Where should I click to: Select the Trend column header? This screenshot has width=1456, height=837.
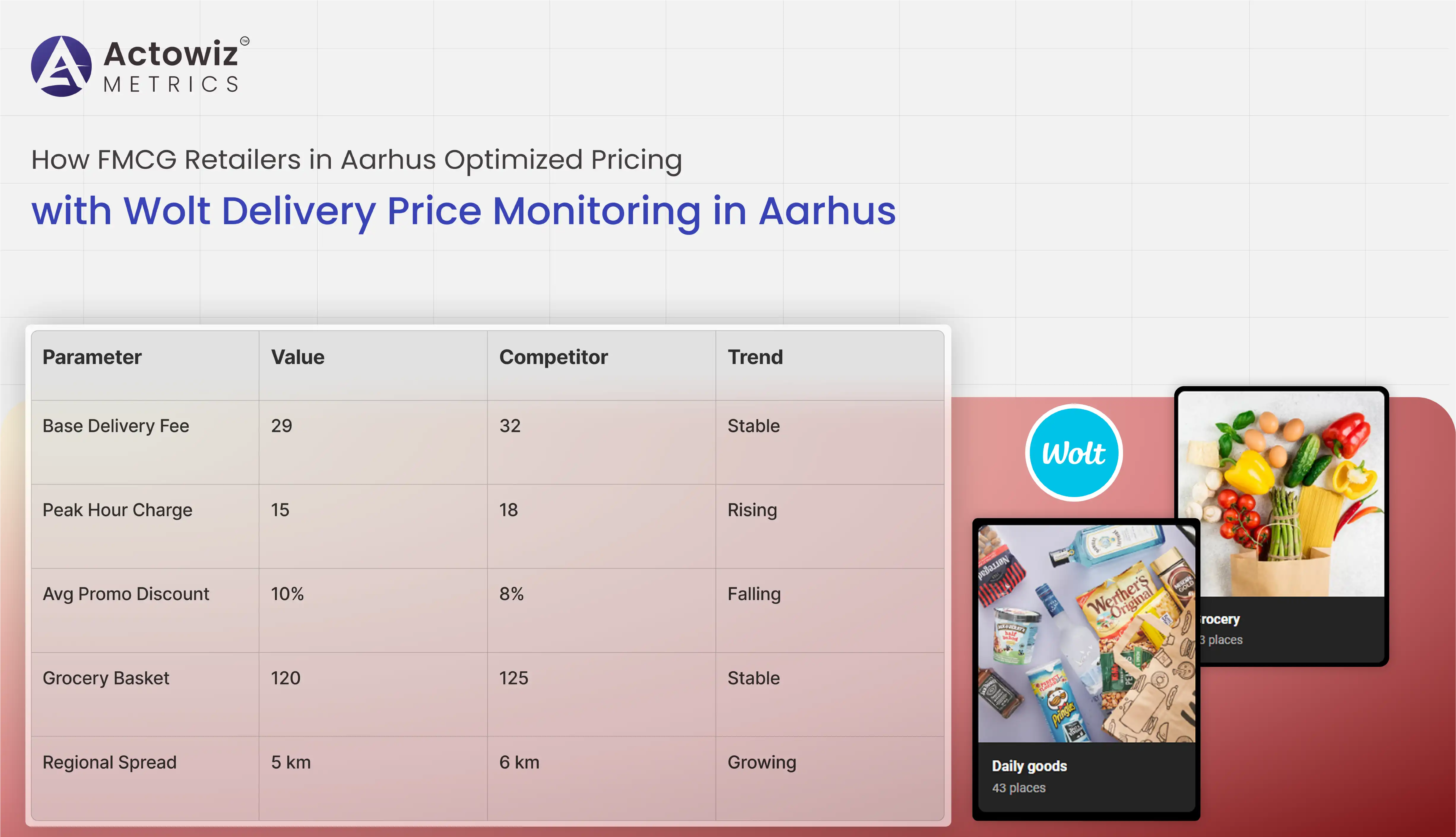755,357
